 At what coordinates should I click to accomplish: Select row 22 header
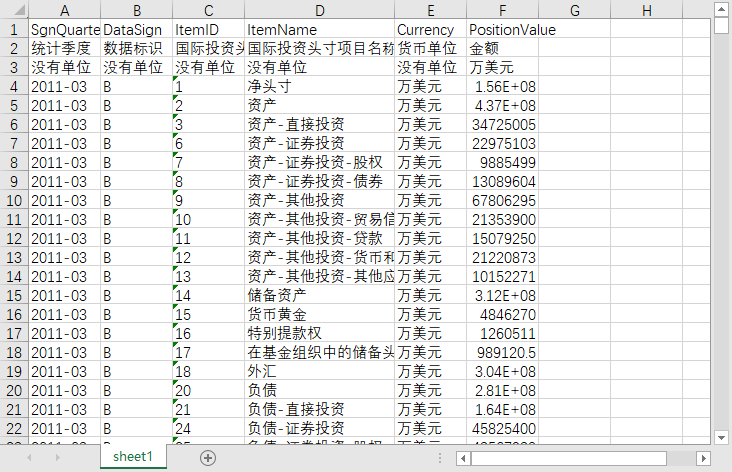coord(14,429)
